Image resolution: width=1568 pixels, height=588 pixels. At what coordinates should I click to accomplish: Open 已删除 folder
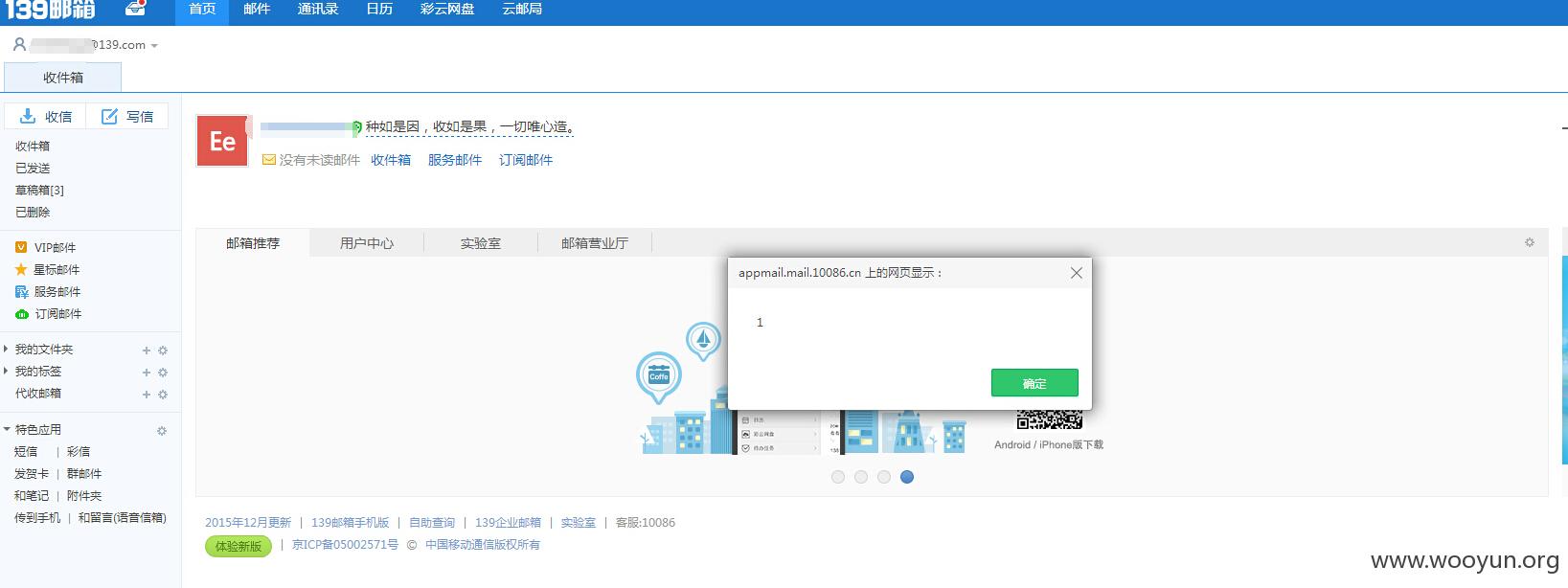(x=33, y=213)
